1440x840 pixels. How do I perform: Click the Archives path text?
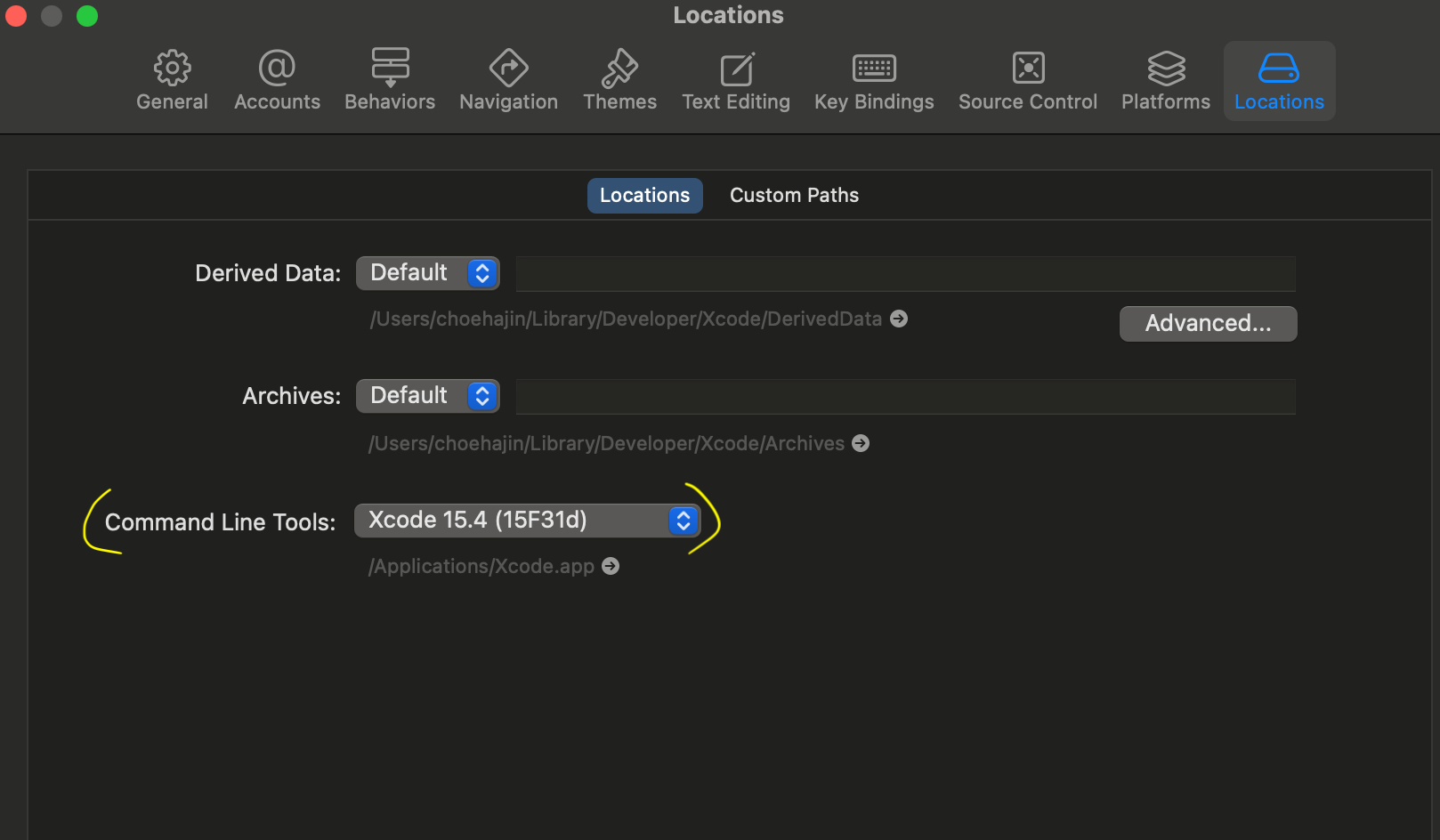[x=606, y=443]
